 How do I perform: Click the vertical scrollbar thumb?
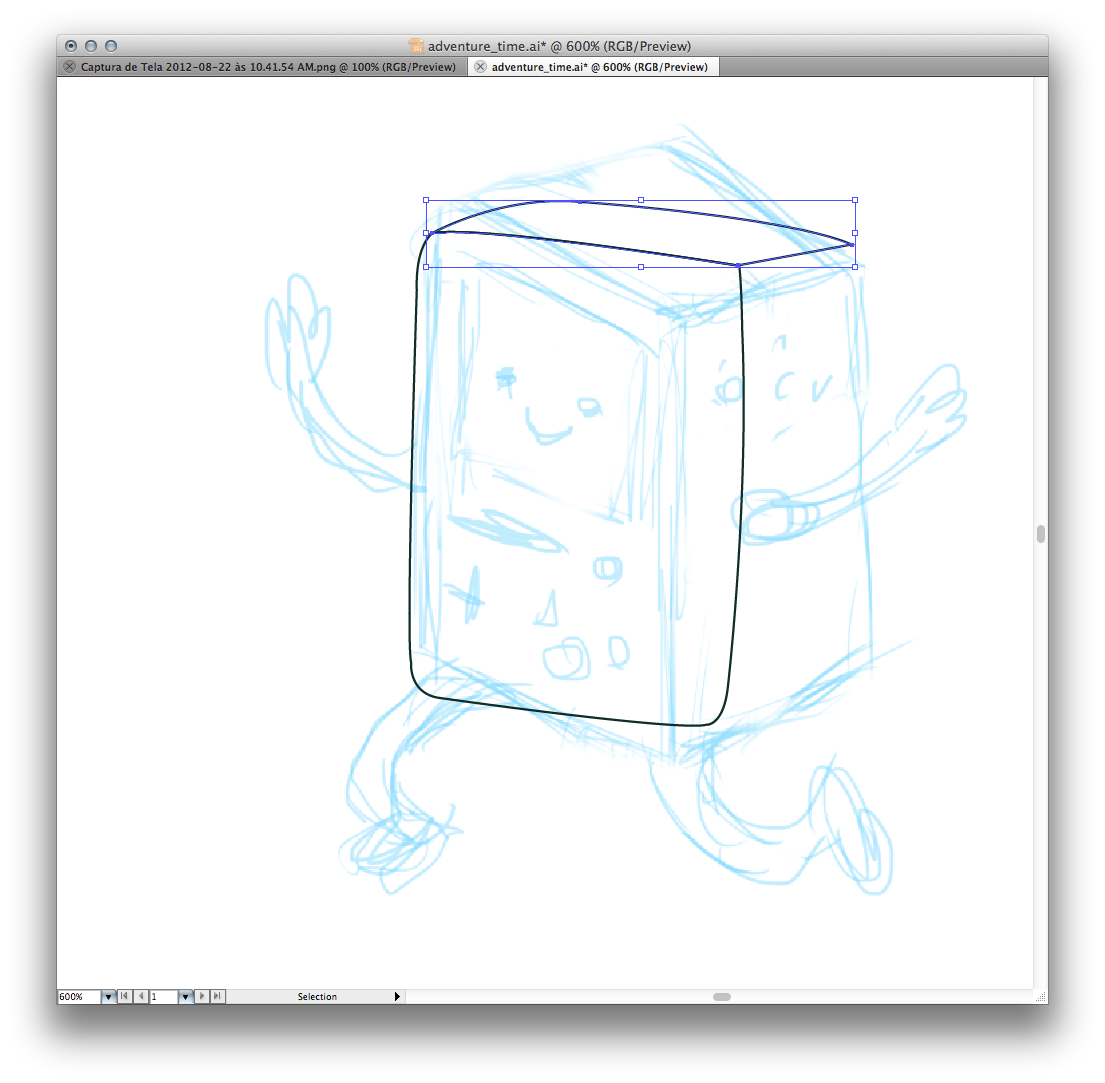click(x=1040, y=534)
